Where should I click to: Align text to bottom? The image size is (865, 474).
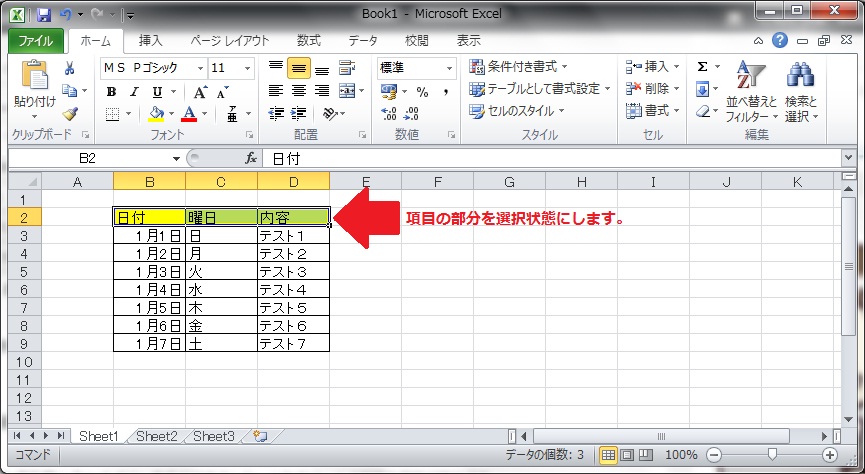coord(322,69)
